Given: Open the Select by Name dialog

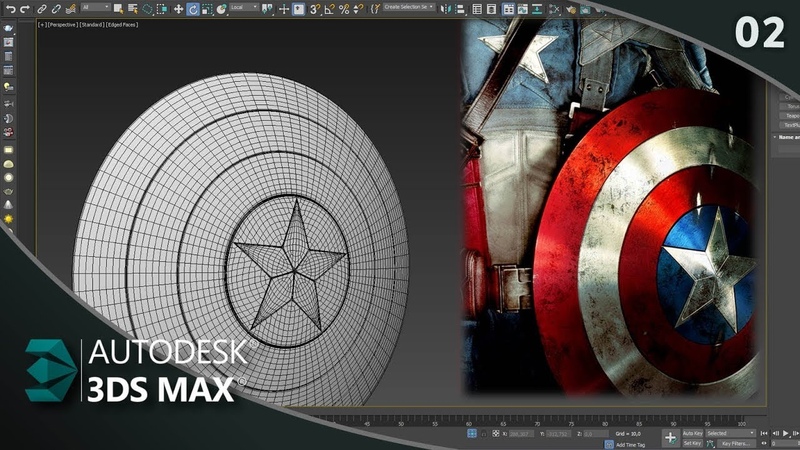Looking at the screenshot, I should [133, 9].
